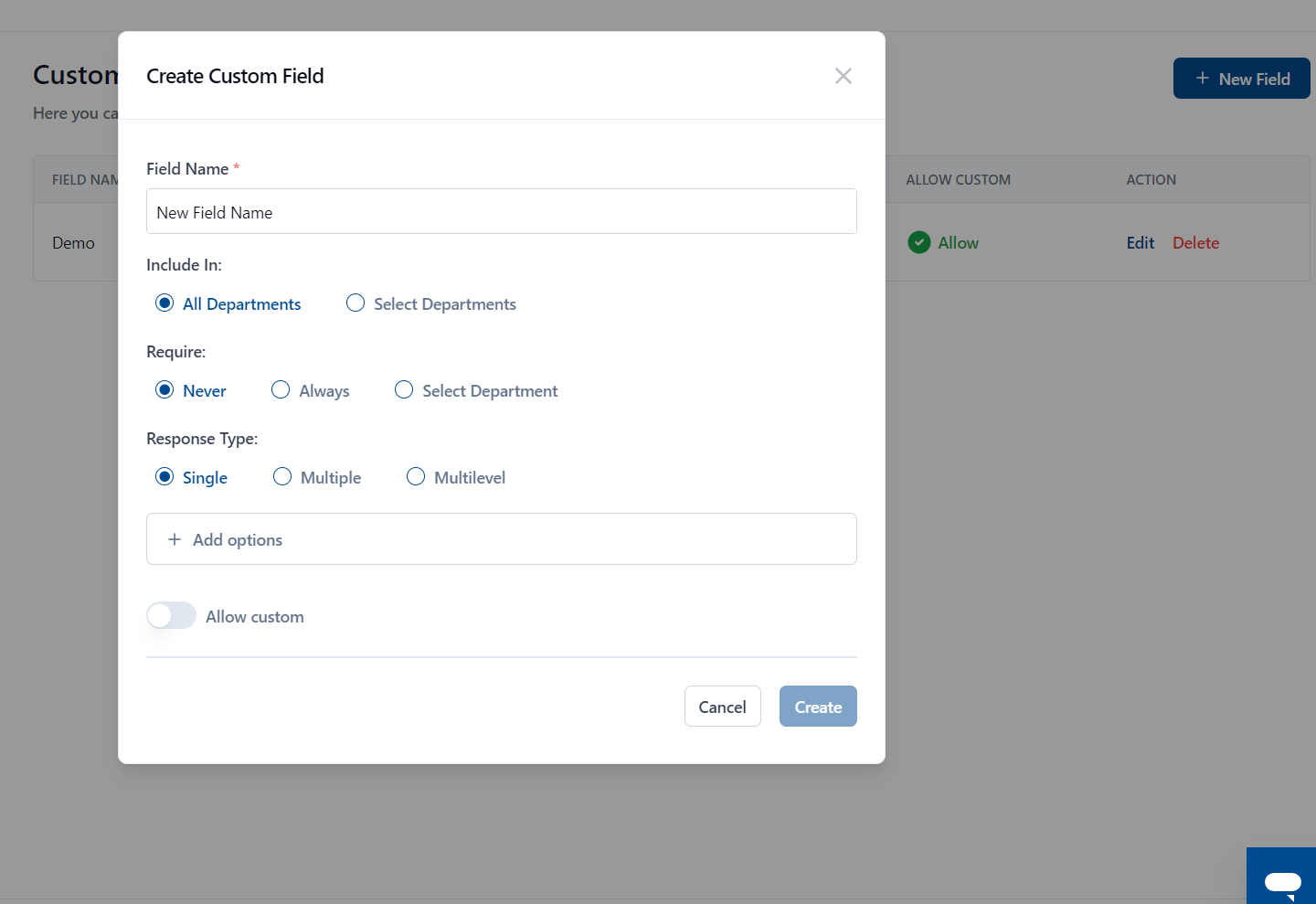Select Multiple response type

(x=282, y=477)
